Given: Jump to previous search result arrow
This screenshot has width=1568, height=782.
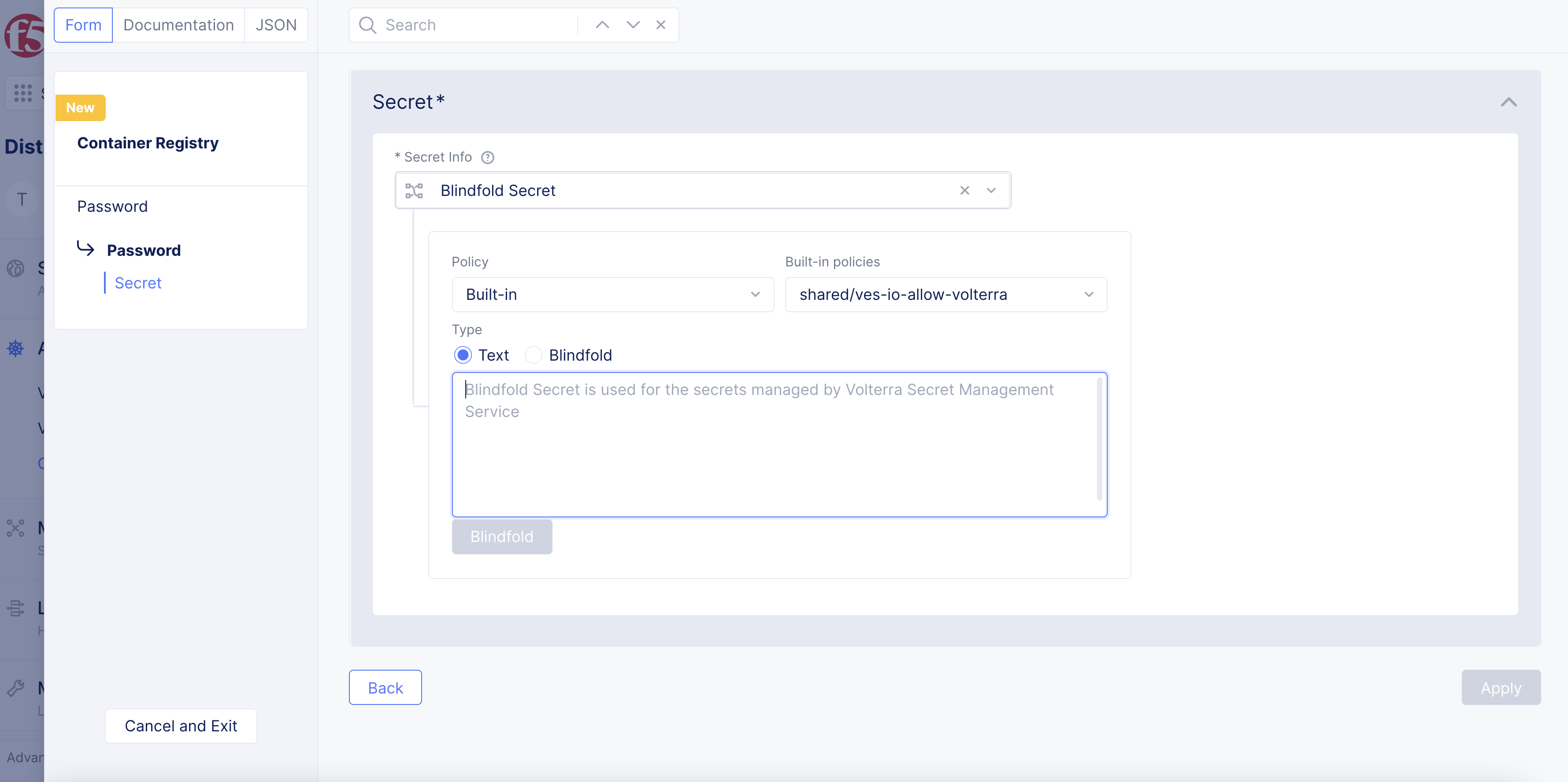Looking at the screenshot, I should [602, 25].
